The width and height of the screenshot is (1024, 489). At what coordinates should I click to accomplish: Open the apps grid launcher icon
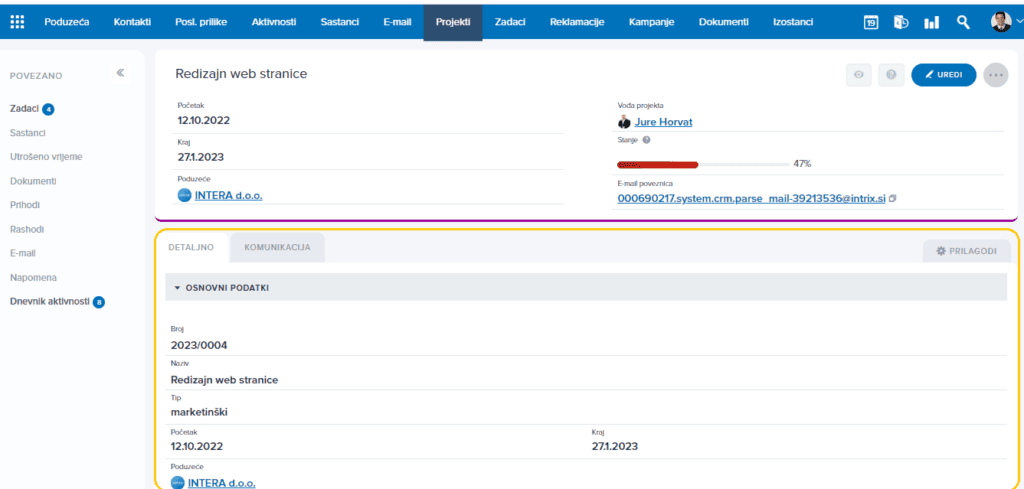(17, 22)
